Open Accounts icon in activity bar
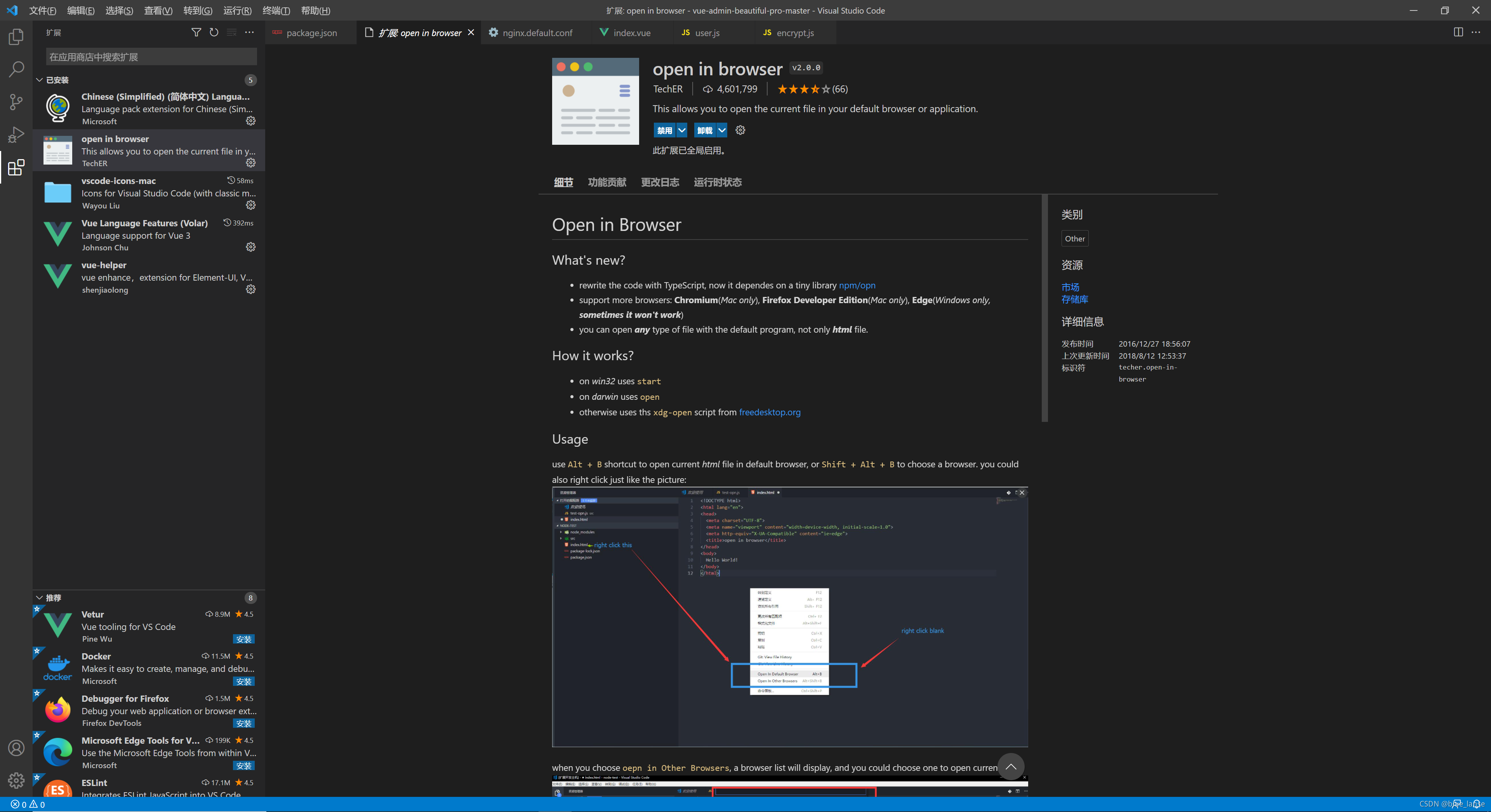 tap(16, 748)
